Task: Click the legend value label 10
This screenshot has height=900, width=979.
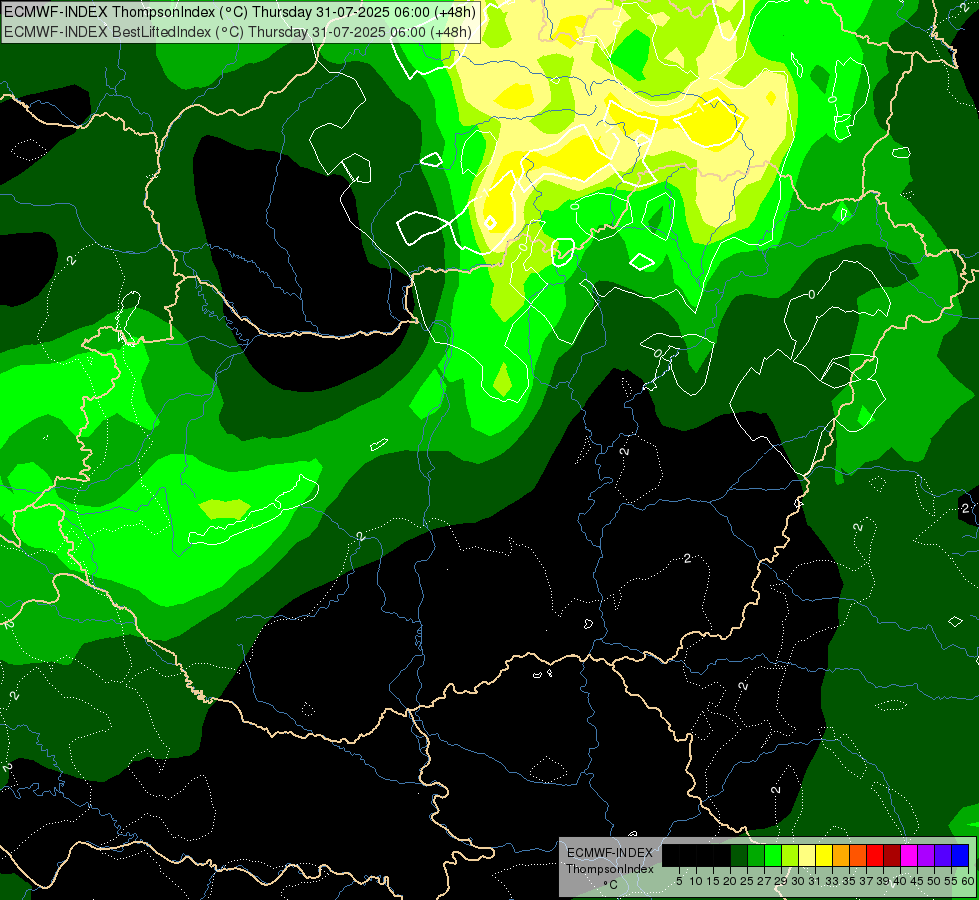Action: pyautogui.click(x=696, y=881)
